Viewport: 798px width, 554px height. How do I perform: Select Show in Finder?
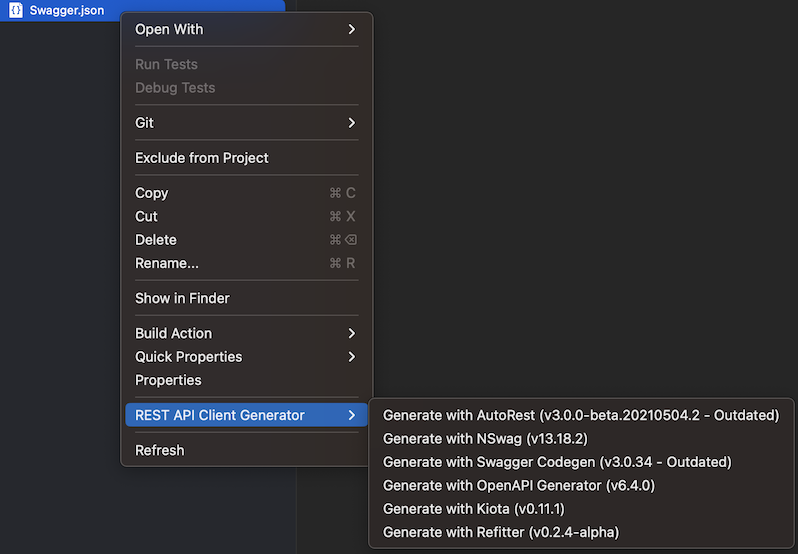tap(246, 299)
